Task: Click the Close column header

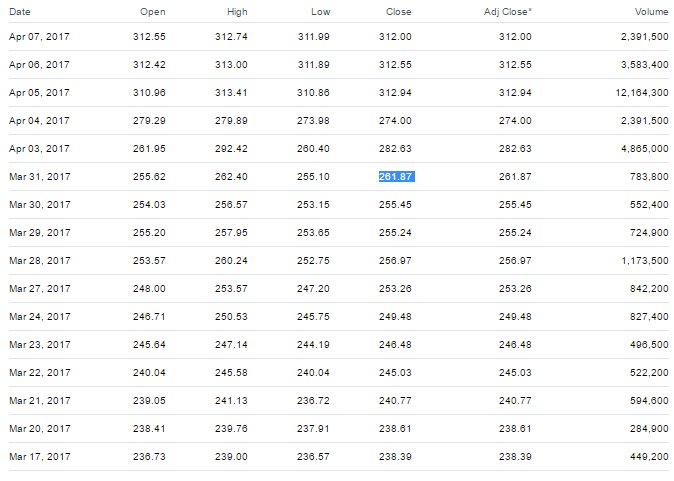Action: coord(398,12)
